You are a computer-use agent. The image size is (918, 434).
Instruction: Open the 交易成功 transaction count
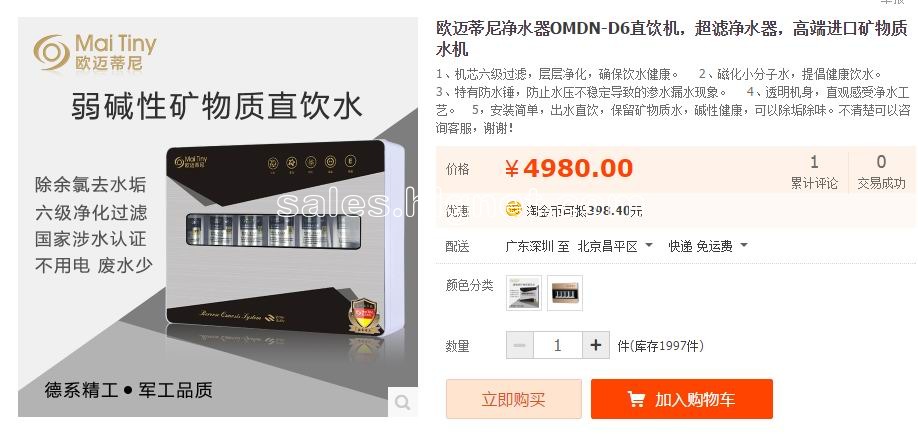(x=881, y=172)
